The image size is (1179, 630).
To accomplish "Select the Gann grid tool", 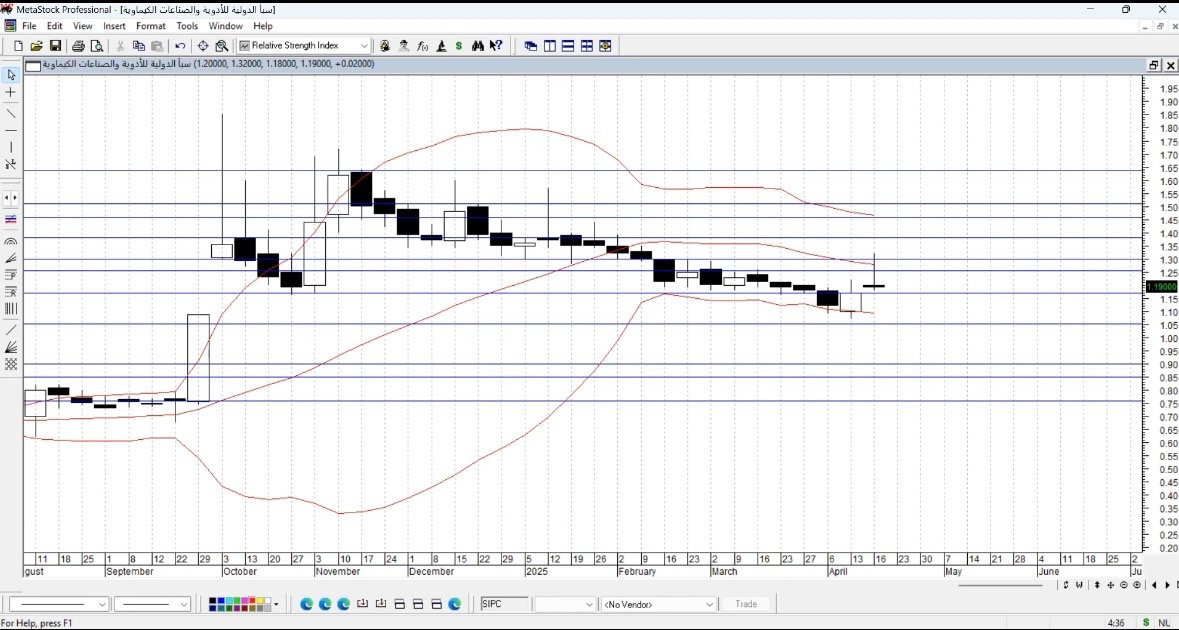I will tap(11, 365).
